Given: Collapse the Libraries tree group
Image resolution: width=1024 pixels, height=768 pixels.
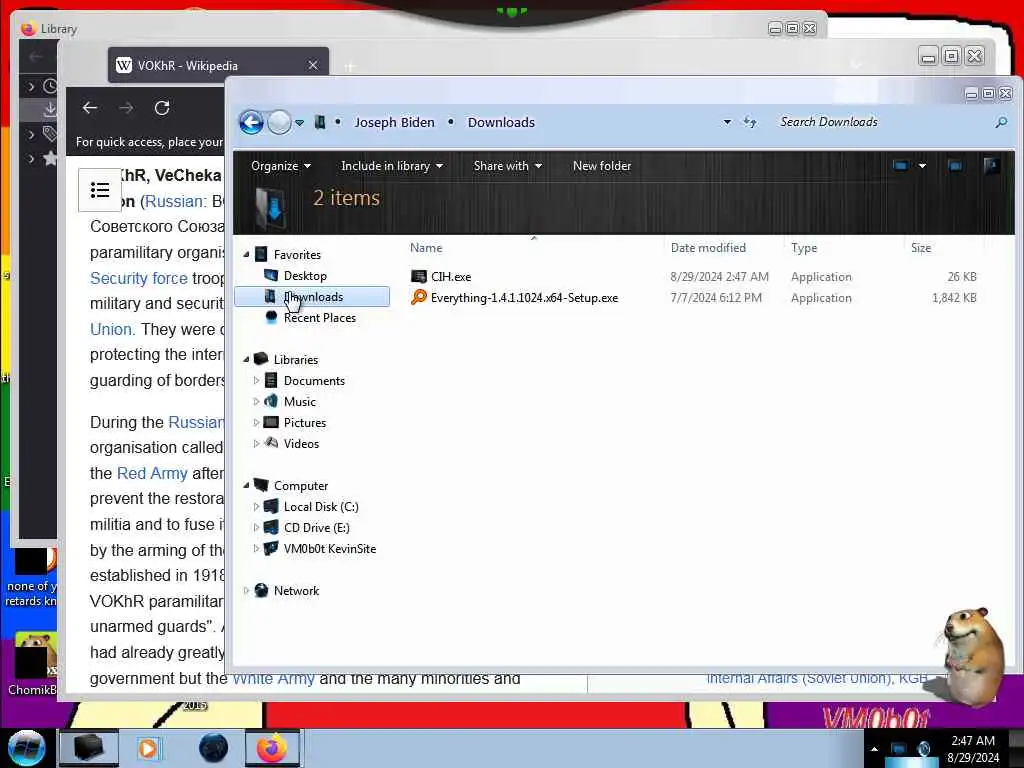Looking at the screenshot, I should (246, 359).
